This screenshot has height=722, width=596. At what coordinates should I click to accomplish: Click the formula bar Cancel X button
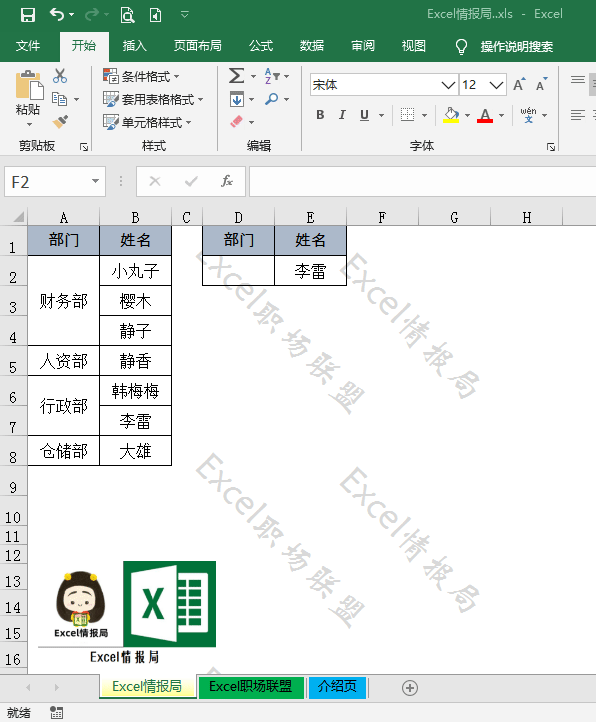click(x=155, y=181)
